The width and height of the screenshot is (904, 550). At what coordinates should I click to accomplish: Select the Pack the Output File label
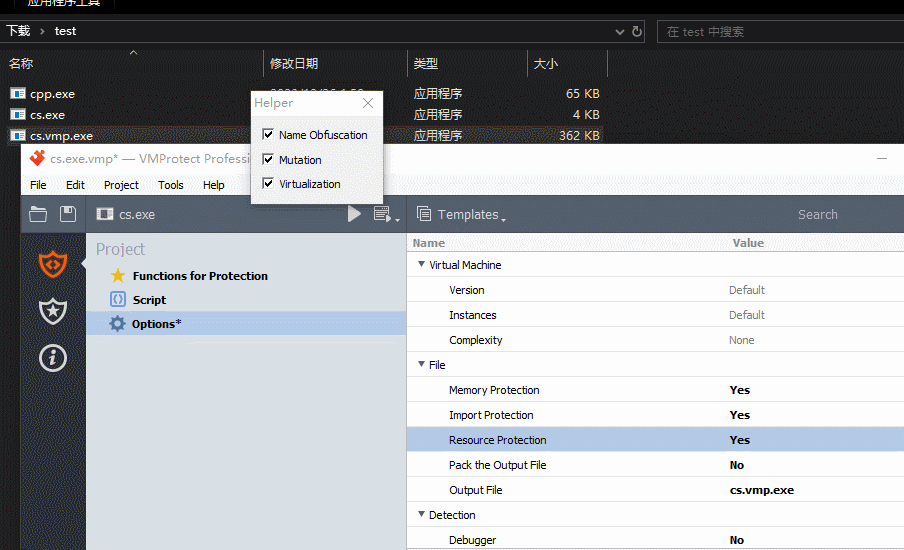498,465
